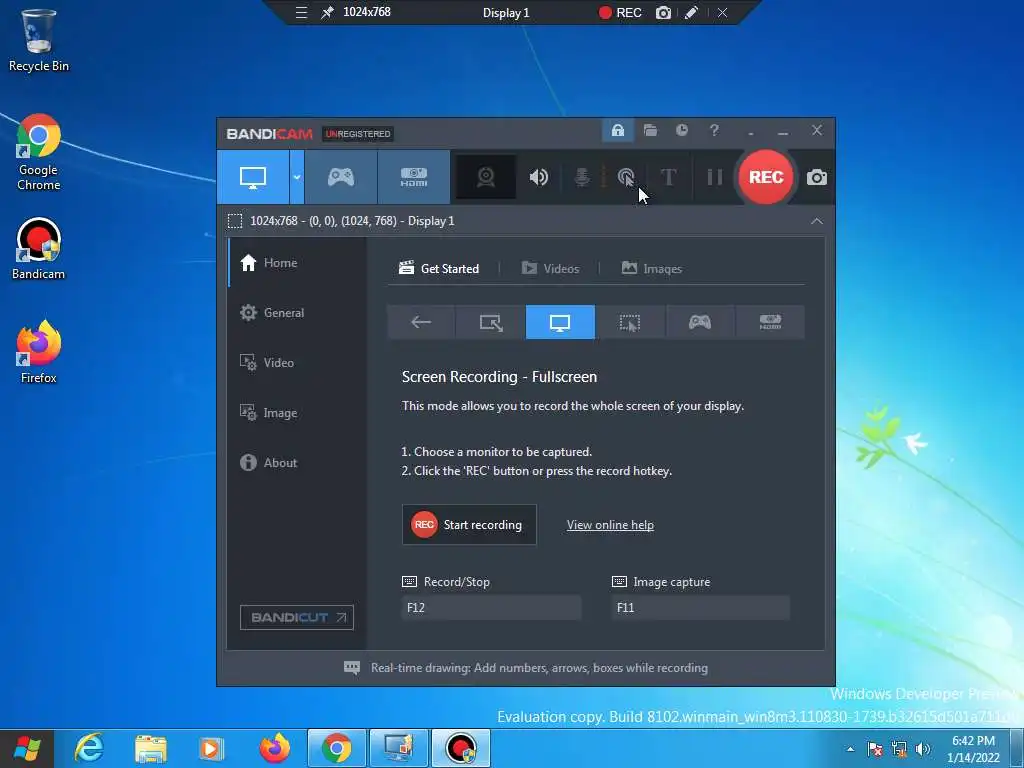Click the back arrow mode button
Image resolution: width=1024 pixels, height=768 pixels.
point(421,322)
